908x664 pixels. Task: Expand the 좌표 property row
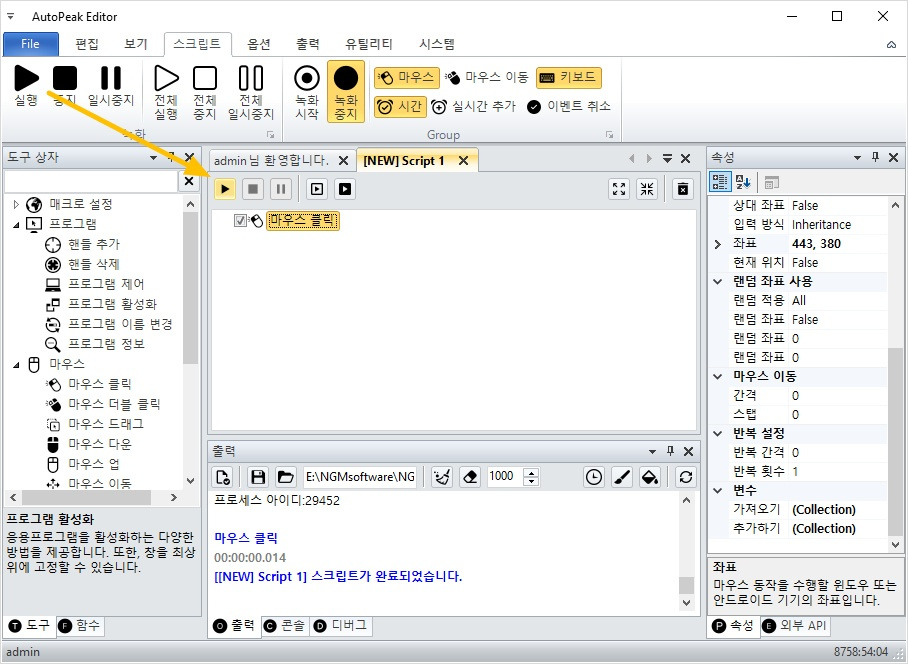click(x=718, y=244)
